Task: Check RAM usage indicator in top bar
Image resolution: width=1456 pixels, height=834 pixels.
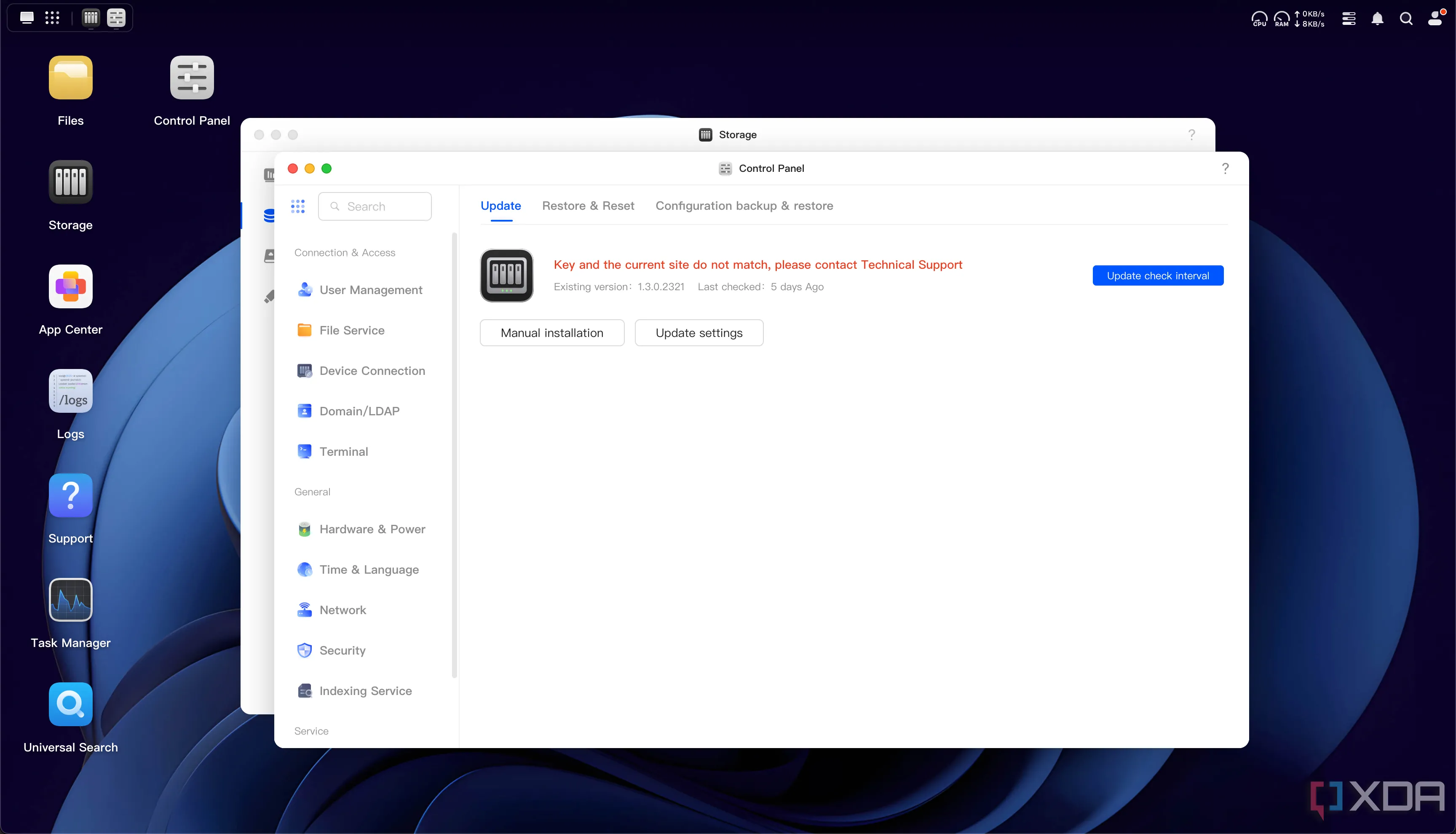Action: 1281,19
